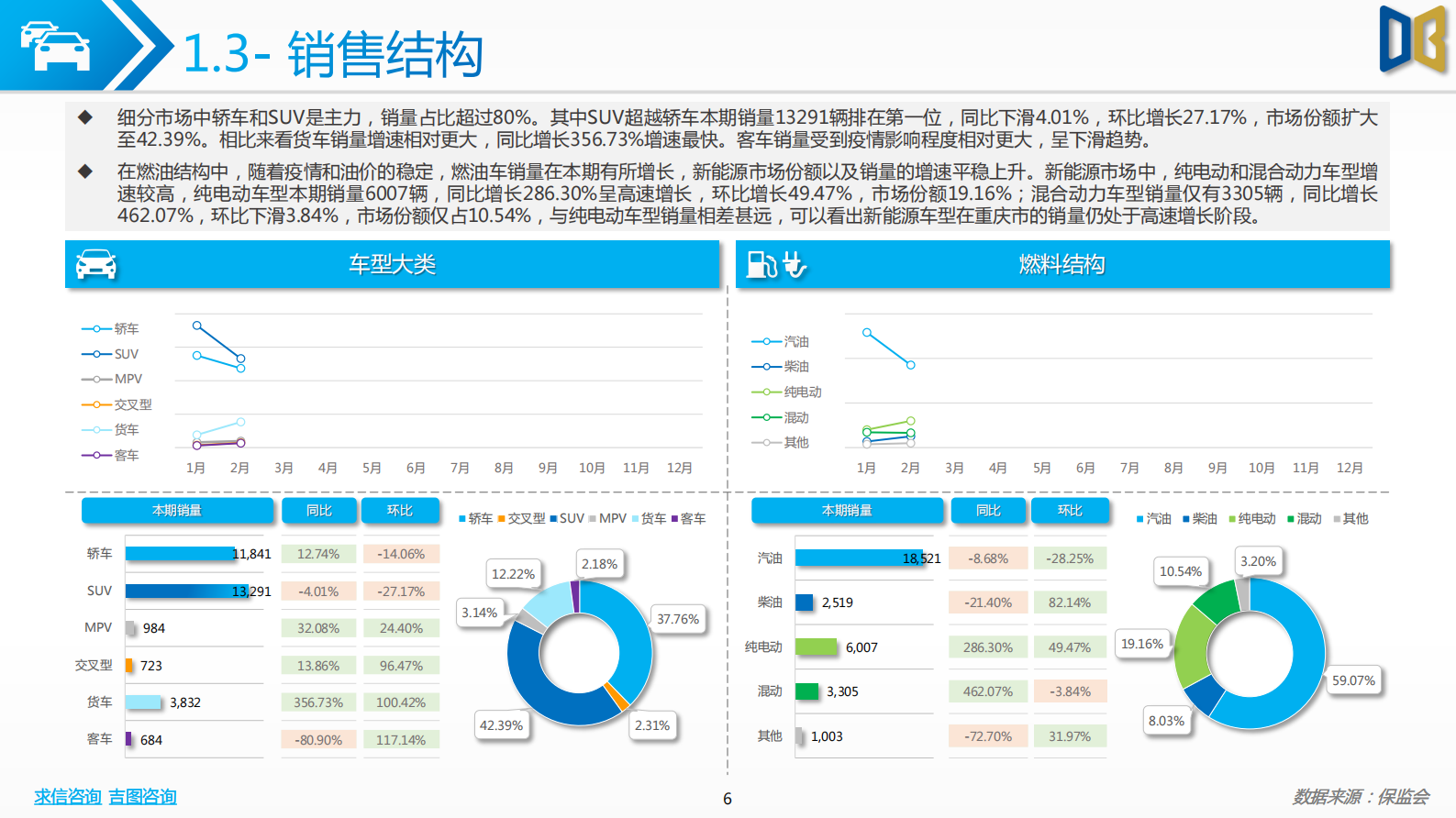
Task: Click the MPV line legend marker
Action: click(x=96, y=379)
